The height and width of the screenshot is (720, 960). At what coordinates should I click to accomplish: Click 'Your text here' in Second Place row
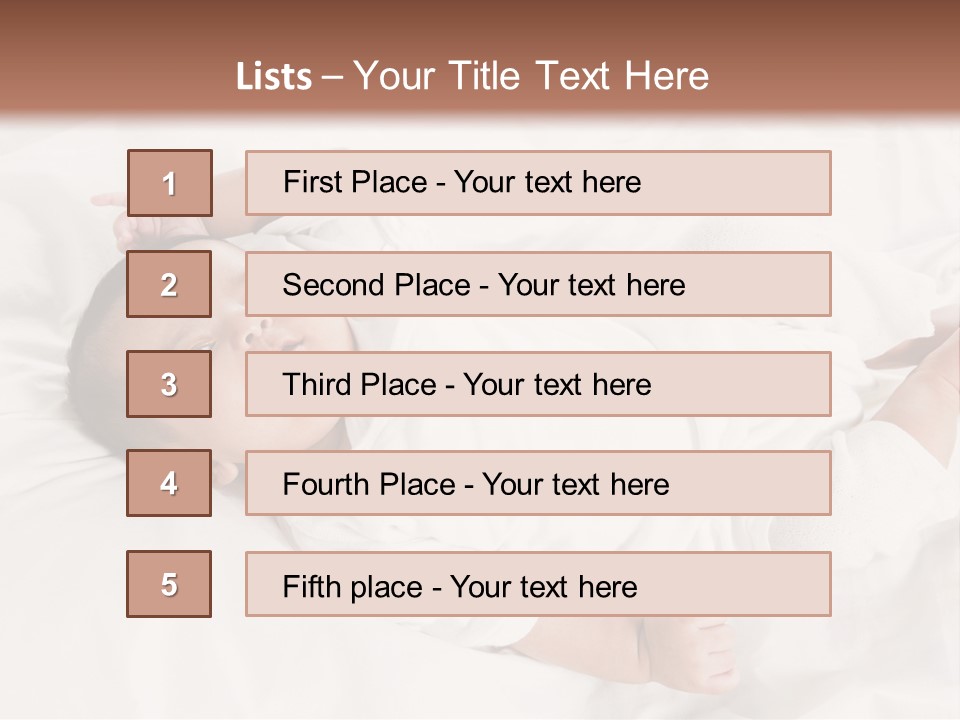(592, 285)
